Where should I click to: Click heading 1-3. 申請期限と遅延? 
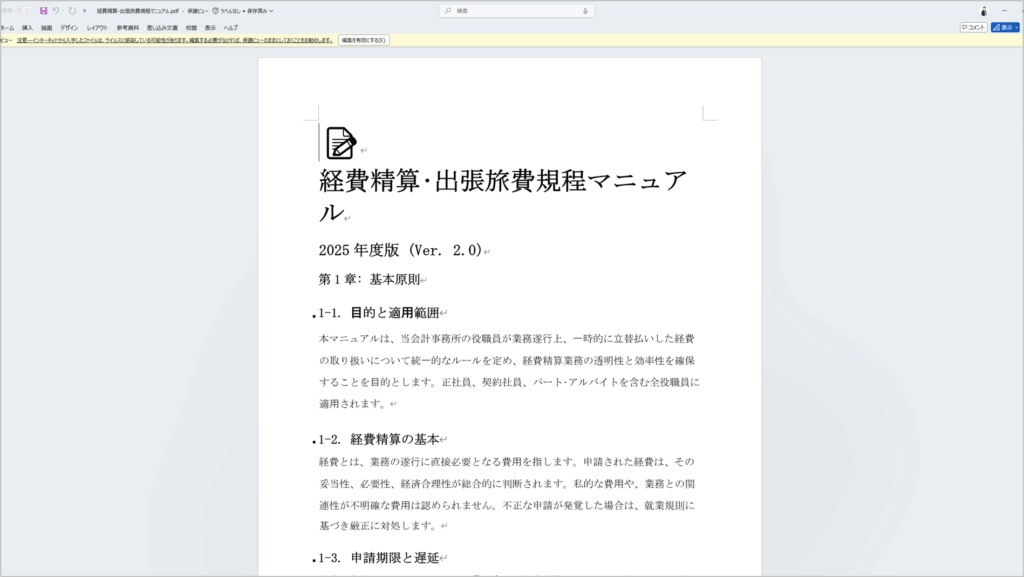click(379, 558)
